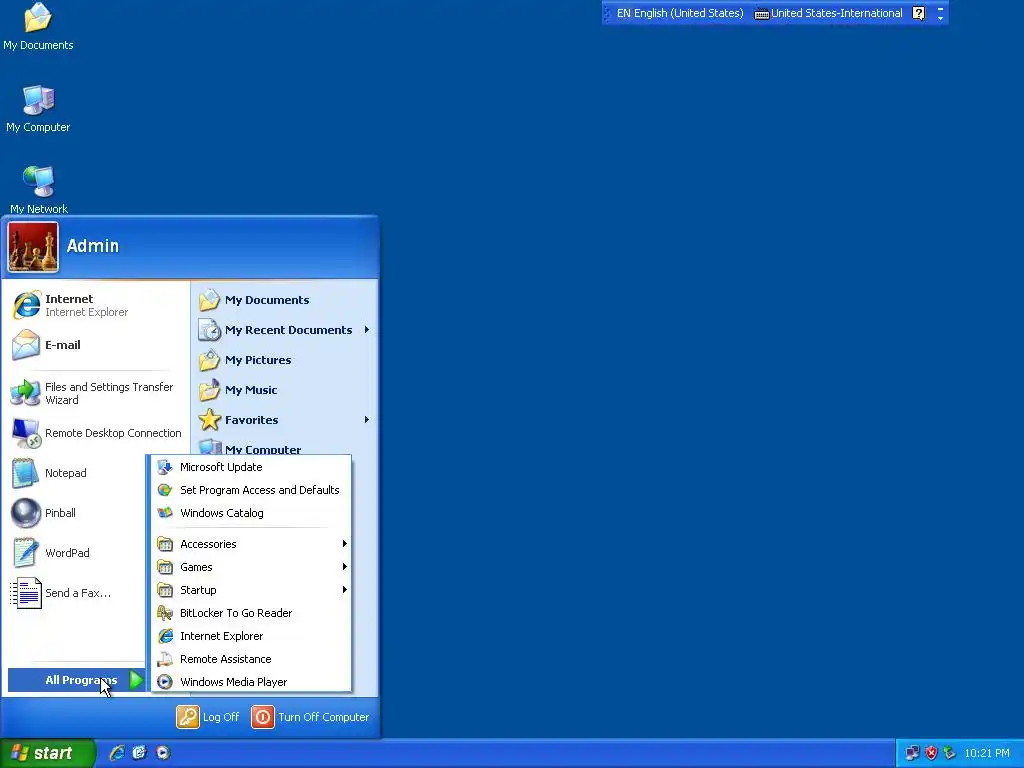Launch Files and Settings Transfer Wizard
Image resolution: width=1024 pixels, height=768 pixels.
pyautogui.click(x=96, y=393)
